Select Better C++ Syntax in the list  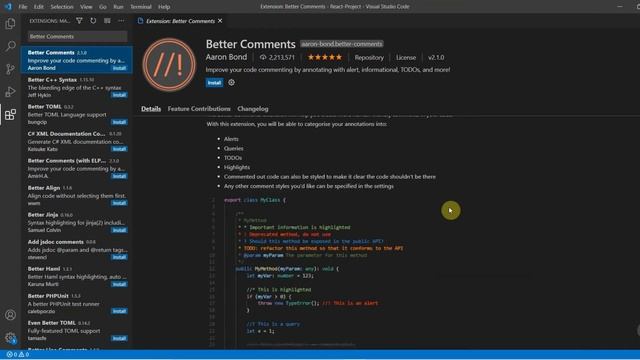[77, 87]
